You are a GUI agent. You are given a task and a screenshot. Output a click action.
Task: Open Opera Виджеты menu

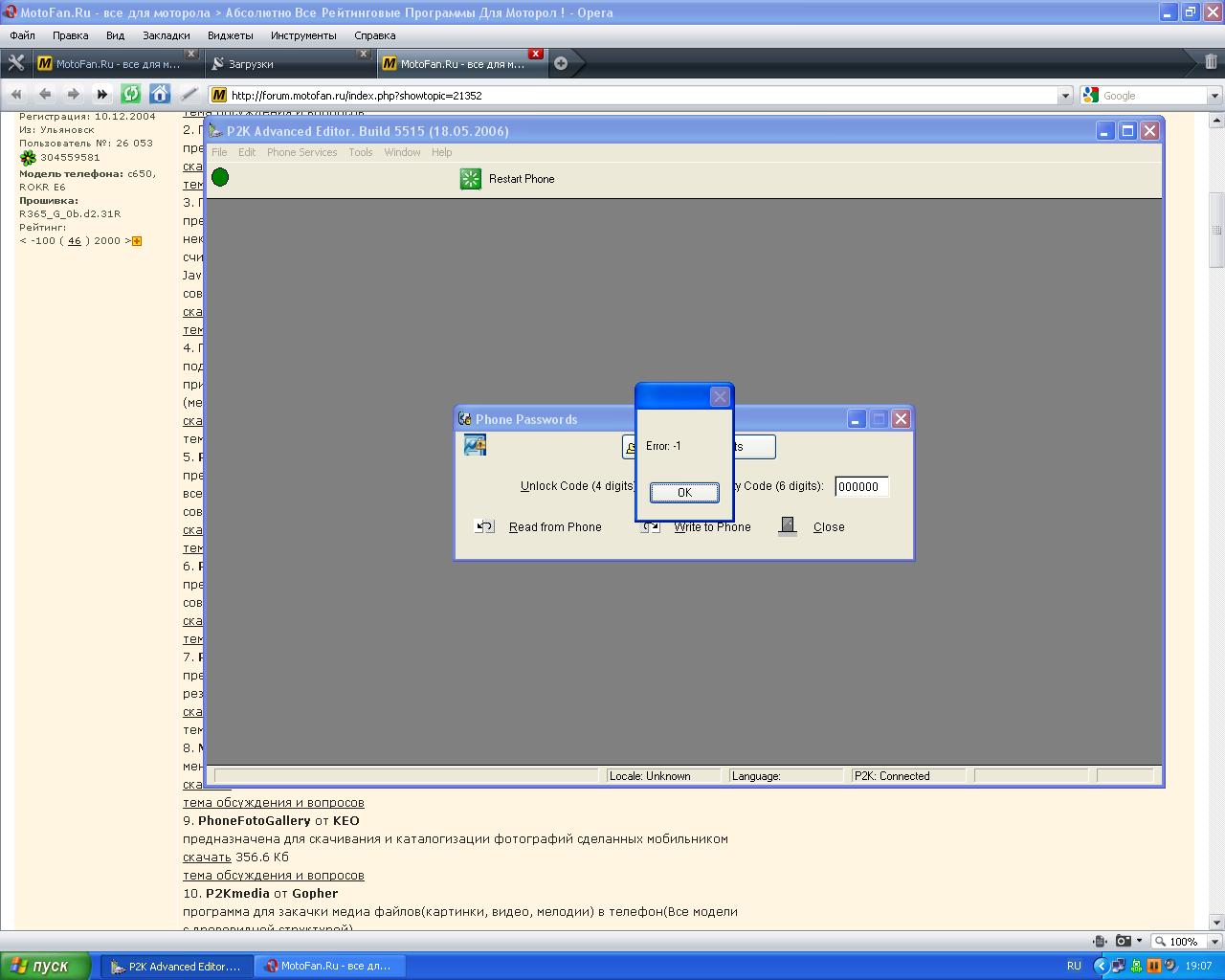[x=230, y=35]
